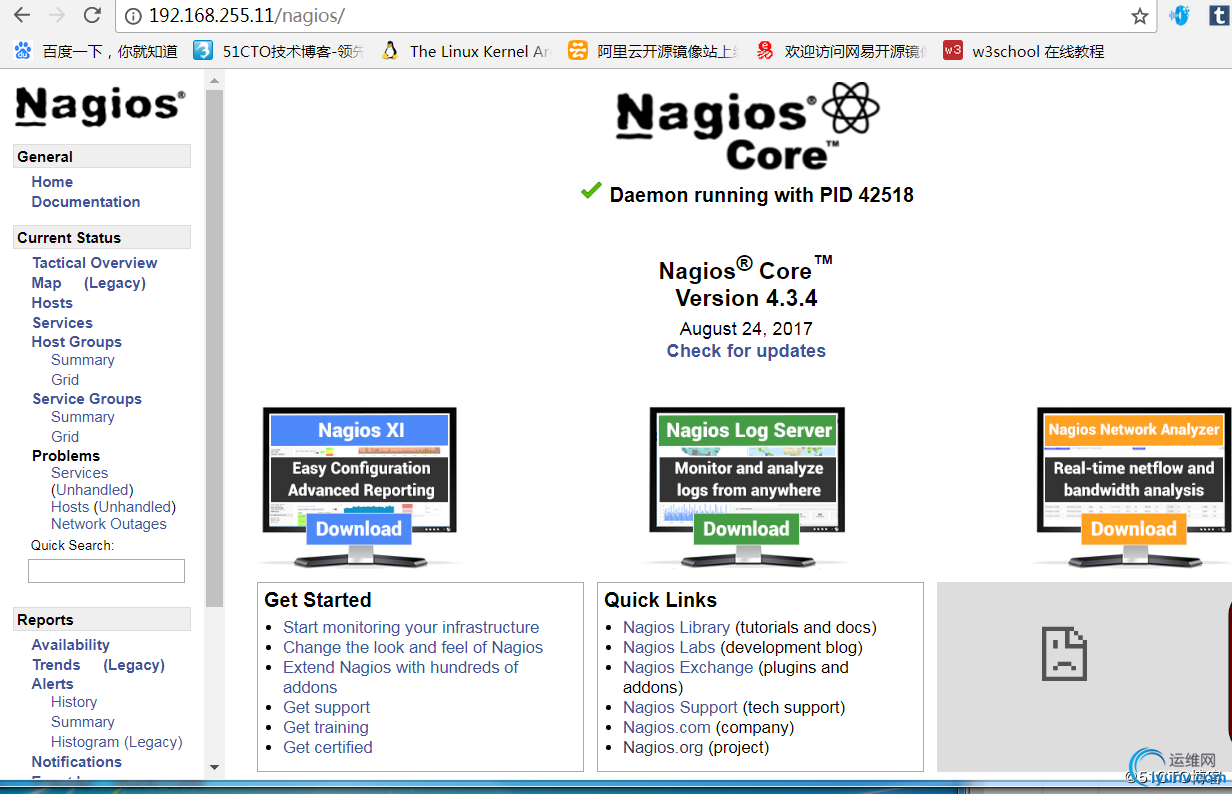Open the Nagios Labs link
The width and height of the screenshot is (1232, 794).
[x=669, y=648]
